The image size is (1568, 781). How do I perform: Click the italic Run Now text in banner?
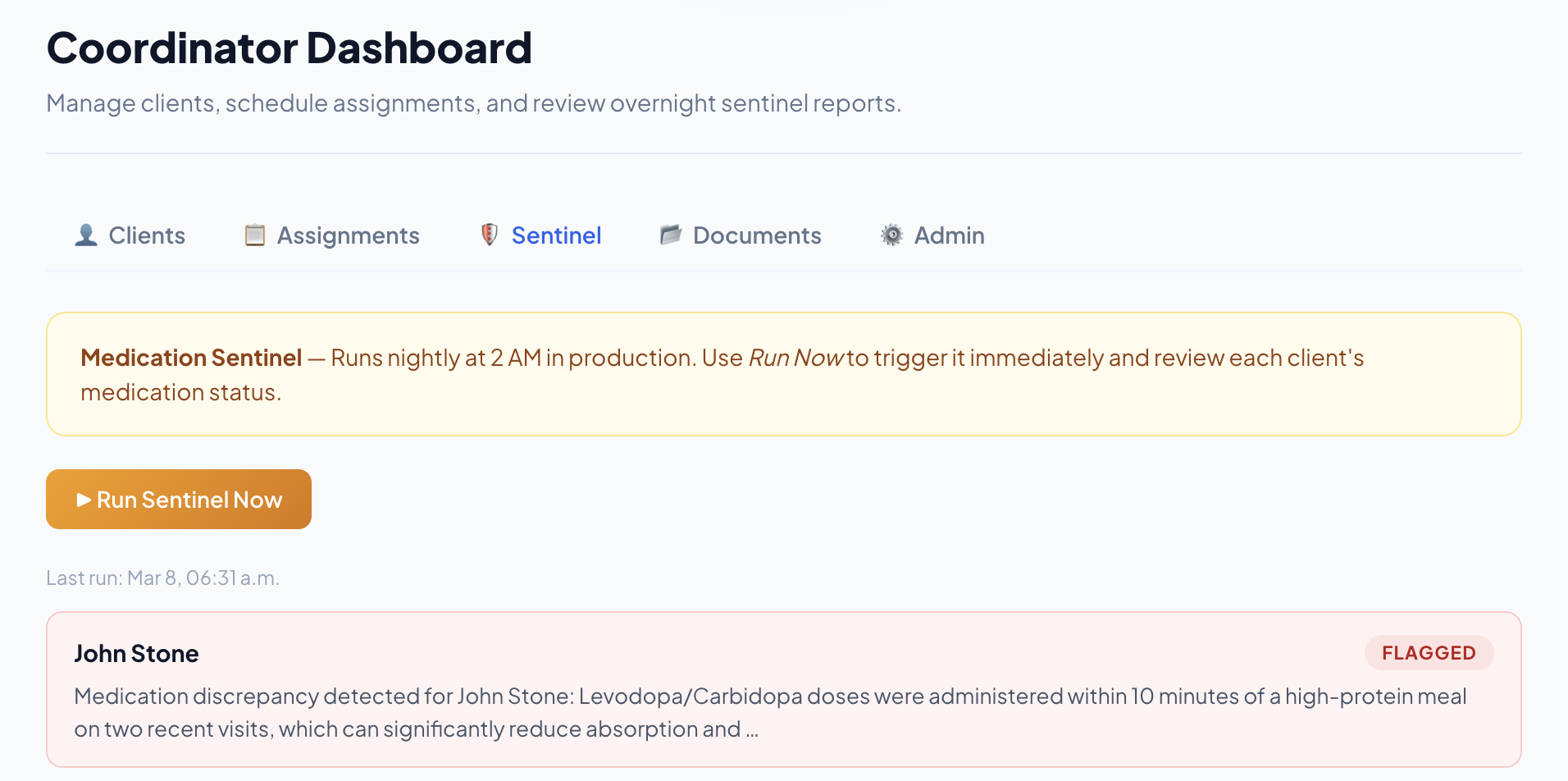[x=795, y=359]
